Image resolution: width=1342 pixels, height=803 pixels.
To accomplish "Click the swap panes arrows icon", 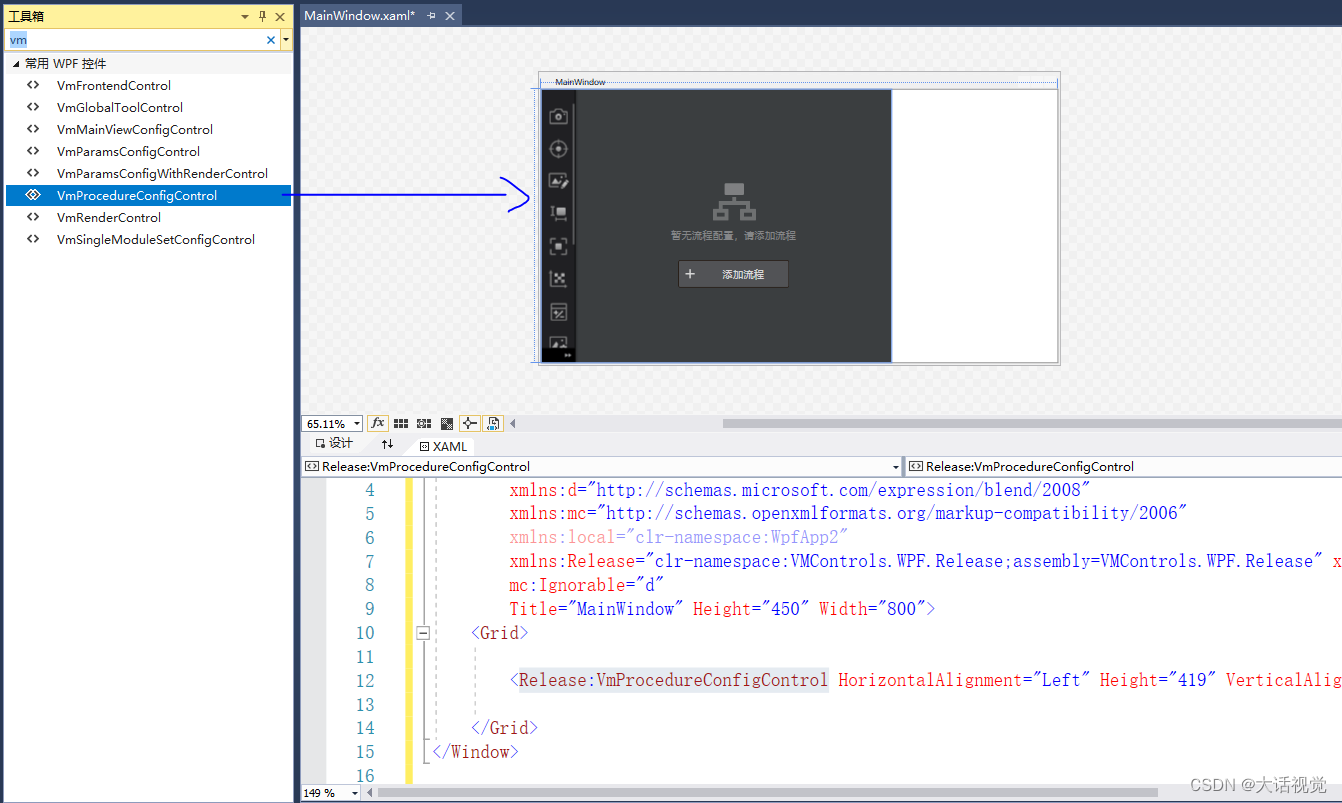I will pos(387,444).
